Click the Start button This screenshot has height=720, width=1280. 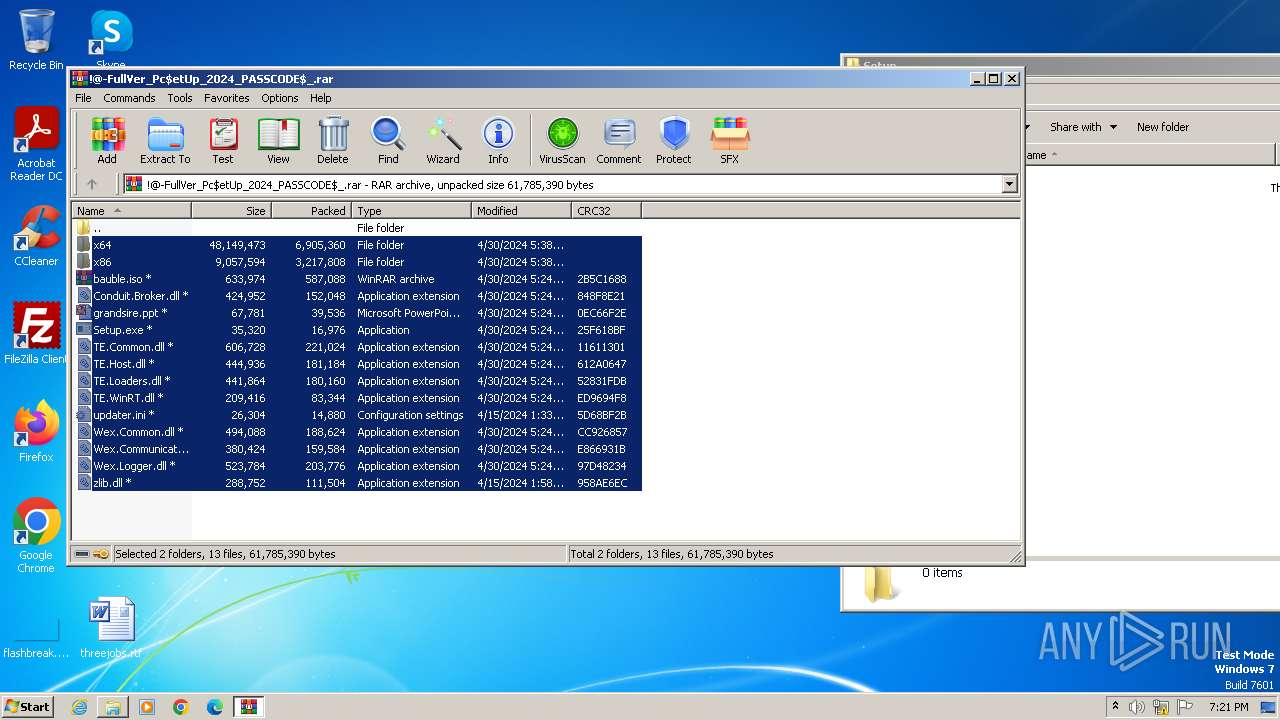pyautogui.click(x=28, y=706)
